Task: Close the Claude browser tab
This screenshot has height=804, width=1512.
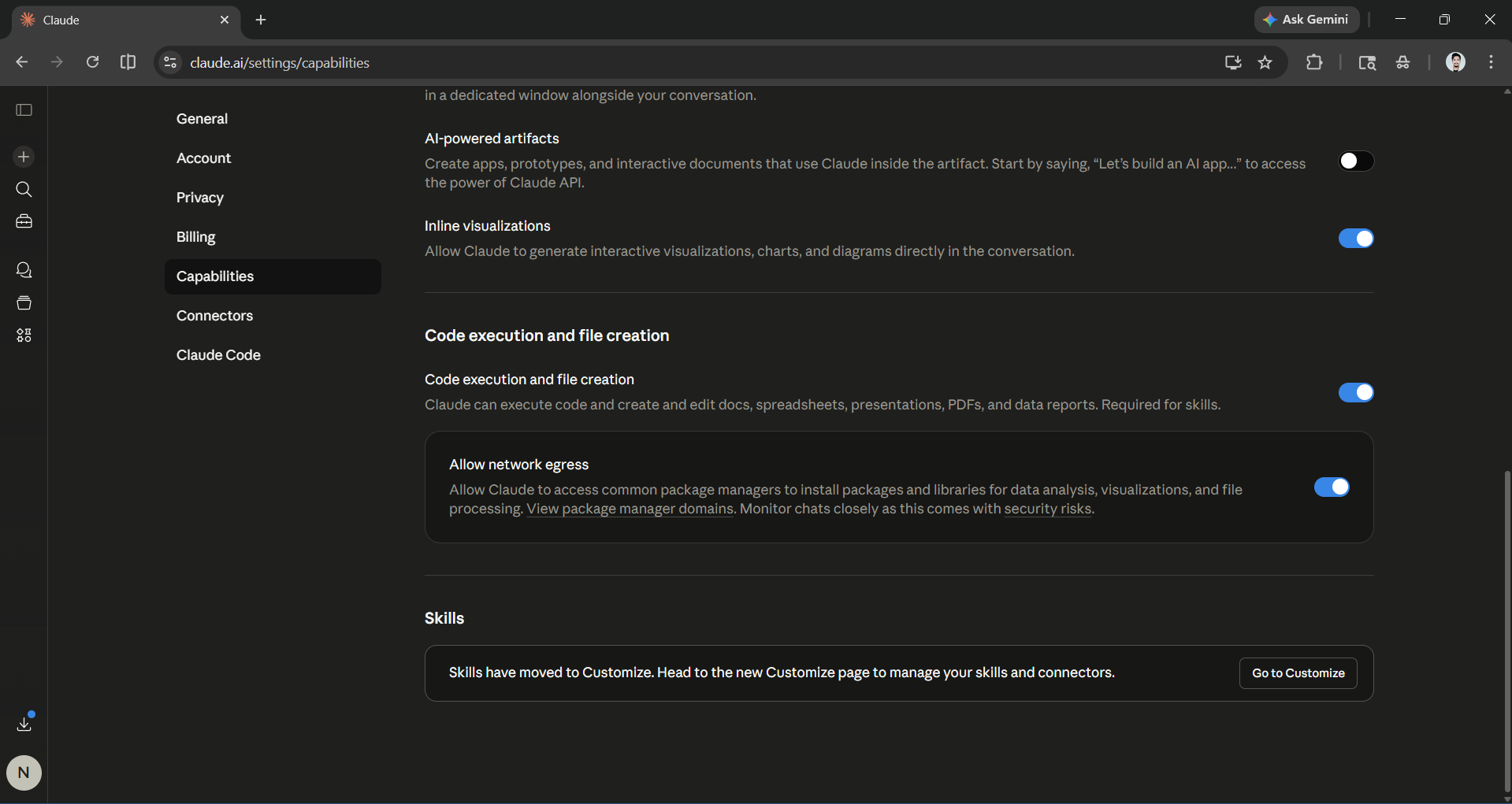Action: coord(225,20)
